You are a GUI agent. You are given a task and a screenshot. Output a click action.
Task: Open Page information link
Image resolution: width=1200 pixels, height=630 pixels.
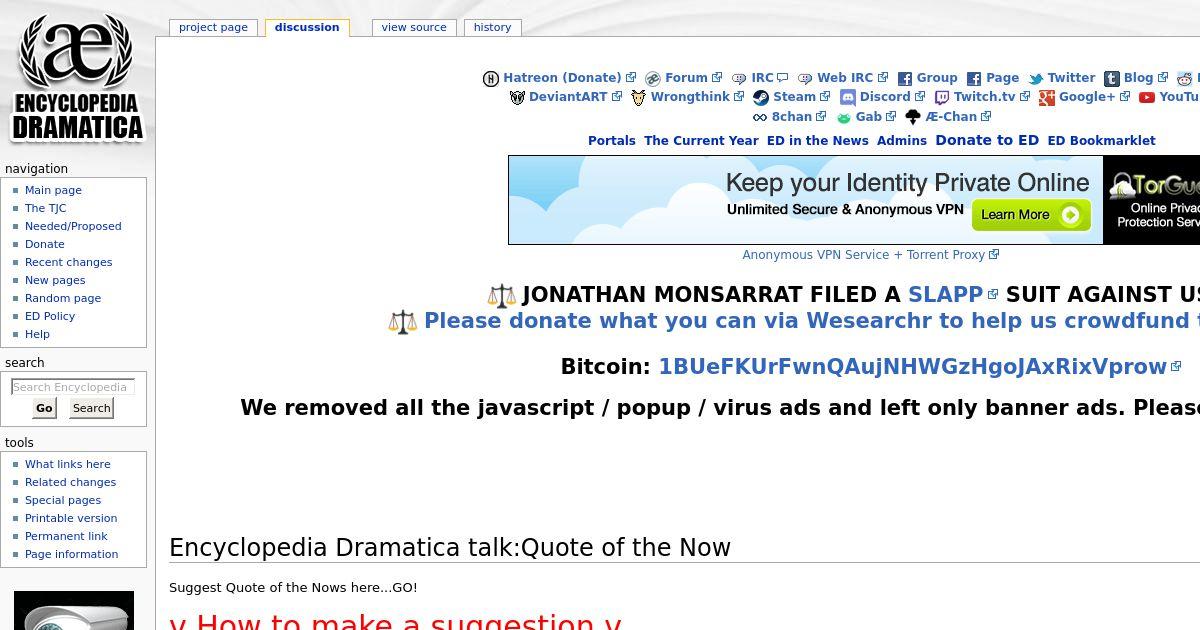71,554
